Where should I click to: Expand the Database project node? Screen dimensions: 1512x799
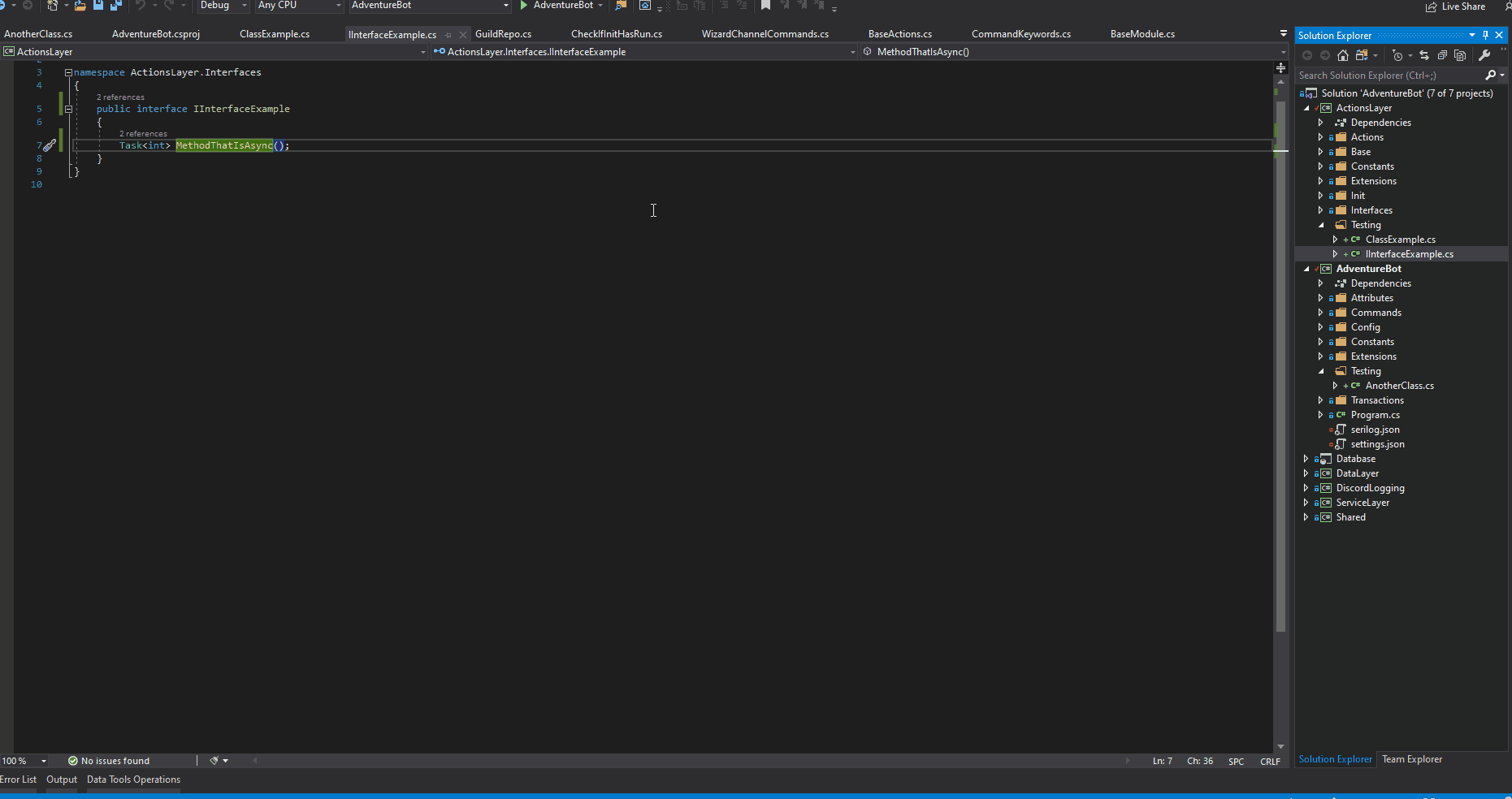click(1306, 459)
